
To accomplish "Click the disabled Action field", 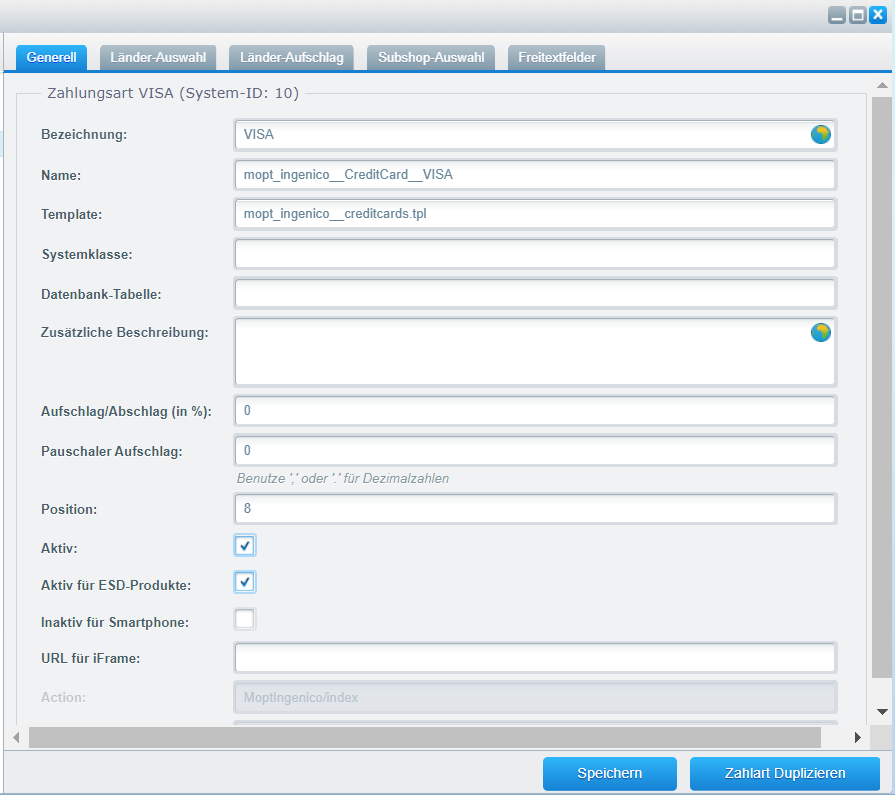I will (x=535, y=697).
